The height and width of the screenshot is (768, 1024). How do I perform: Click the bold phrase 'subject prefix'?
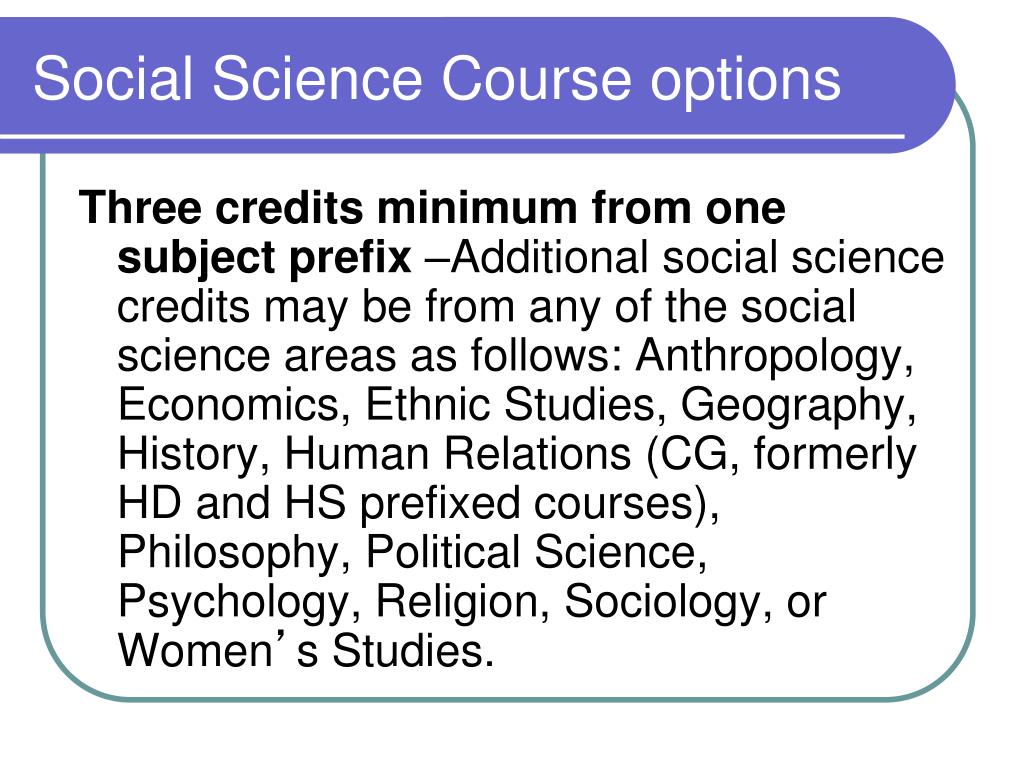click(x=264, y=259)
